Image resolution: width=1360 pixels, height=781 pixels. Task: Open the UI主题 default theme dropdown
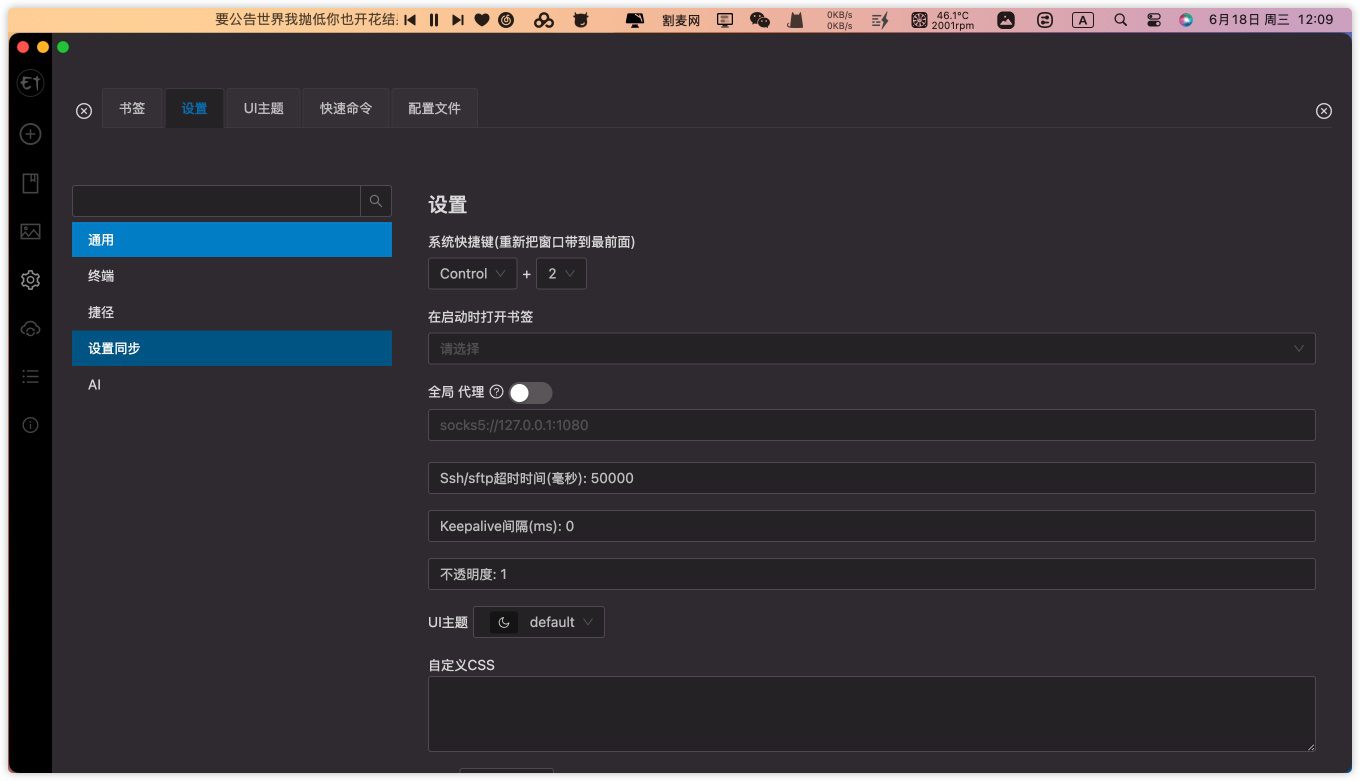tap(539, 622)
